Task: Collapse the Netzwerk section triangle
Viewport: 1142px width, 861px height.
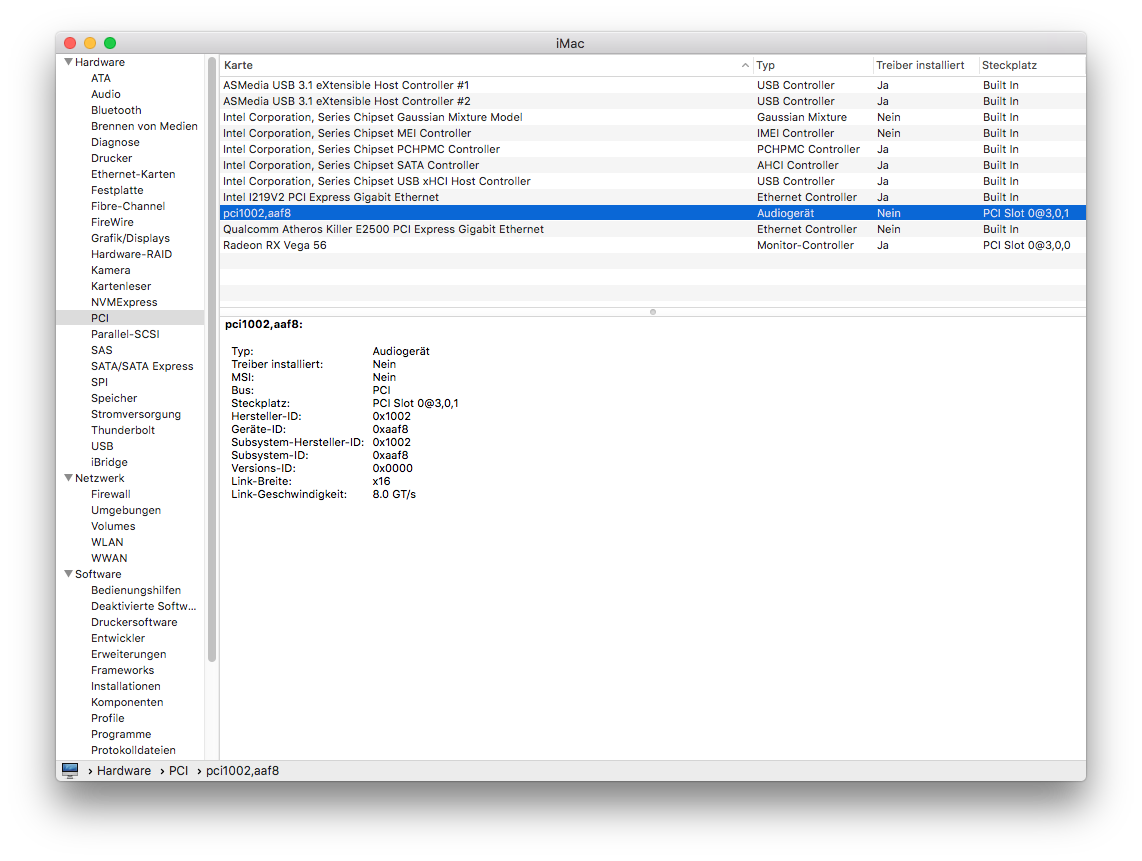Action: [68, 478]
